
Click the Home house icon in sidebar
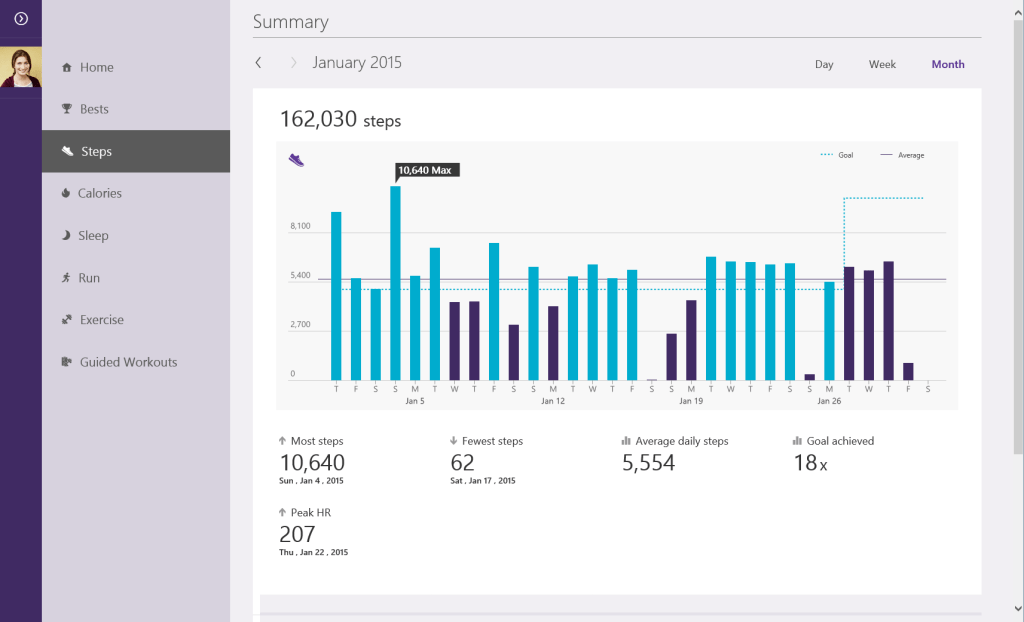pos(67,68)
